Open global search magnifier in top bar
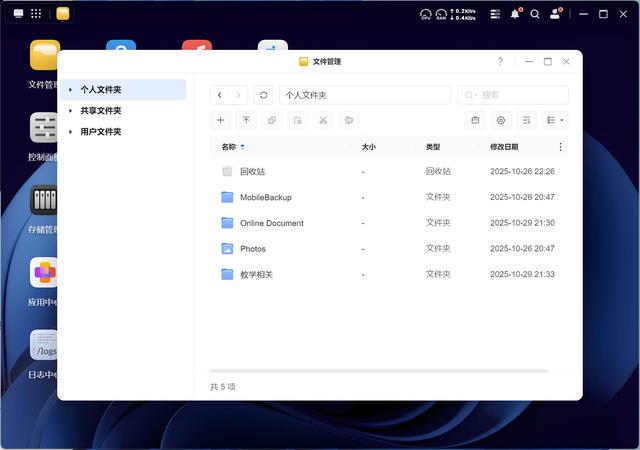Screen dimensions: 640x450 [535, 15]
